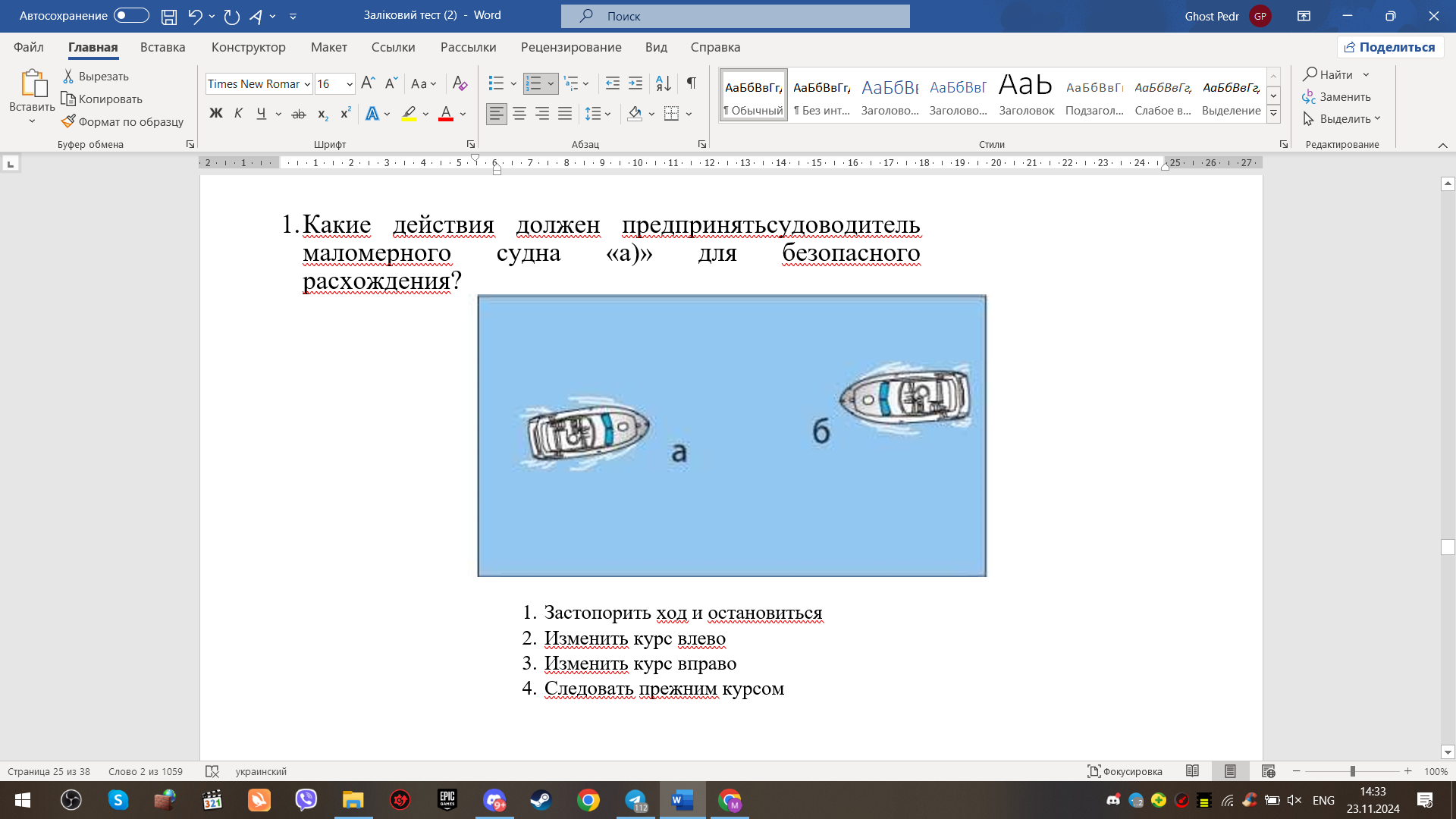This screenshot has width=1456, height=819.
Task: Copy selection (Копировать)
Action: pos(102,99)
